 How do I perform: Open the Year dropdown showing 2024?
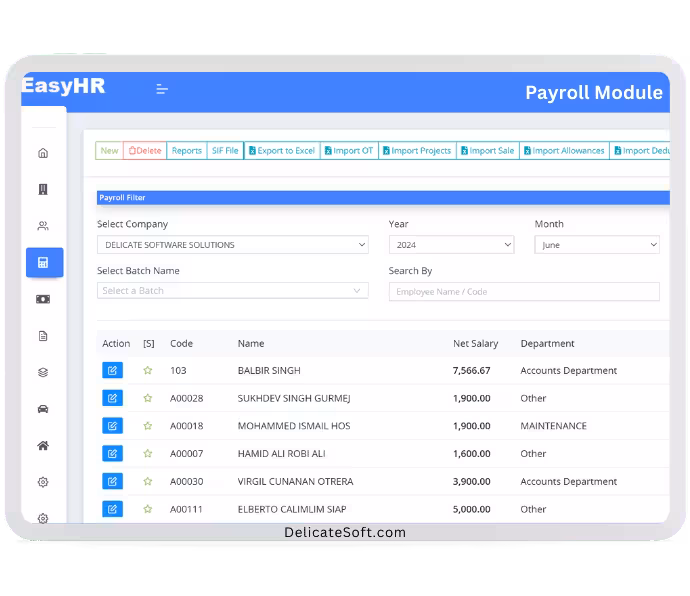pyautogui.click(x=451, y=245)
